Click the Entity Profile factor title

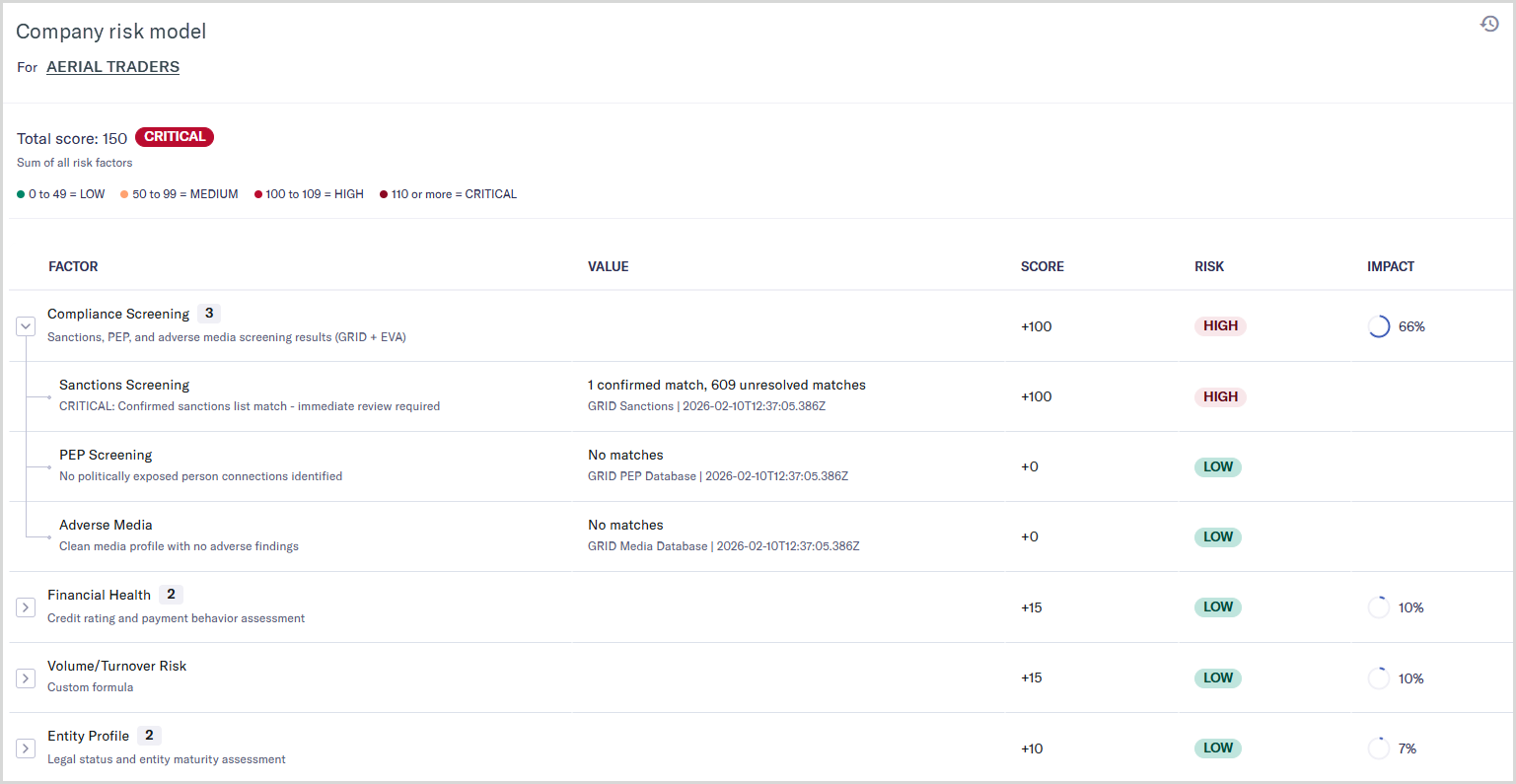tap(88, 736)
